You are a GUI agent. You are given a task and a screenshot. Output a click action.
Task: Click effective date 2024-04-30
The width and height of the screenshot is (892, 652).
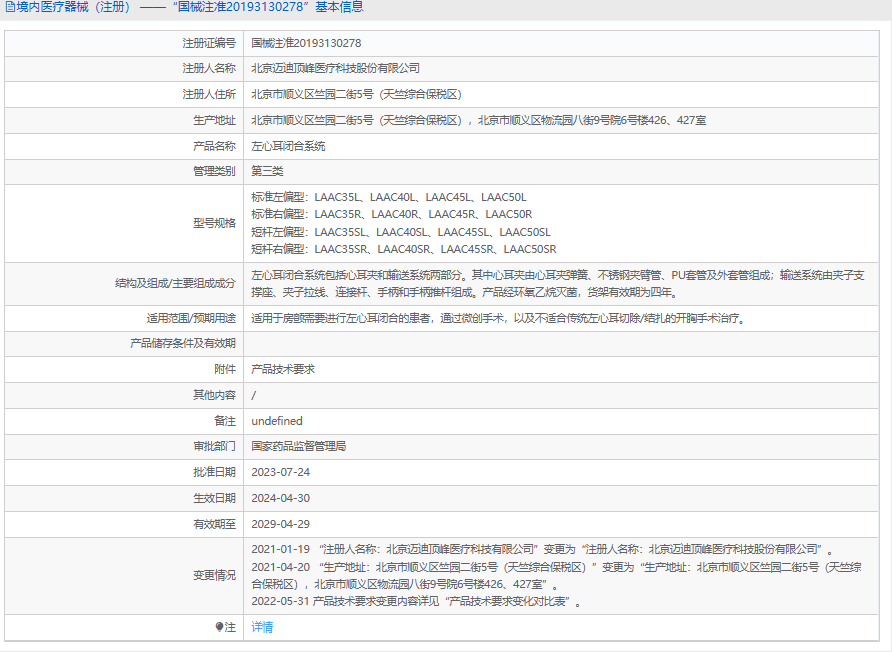[280, 498]
